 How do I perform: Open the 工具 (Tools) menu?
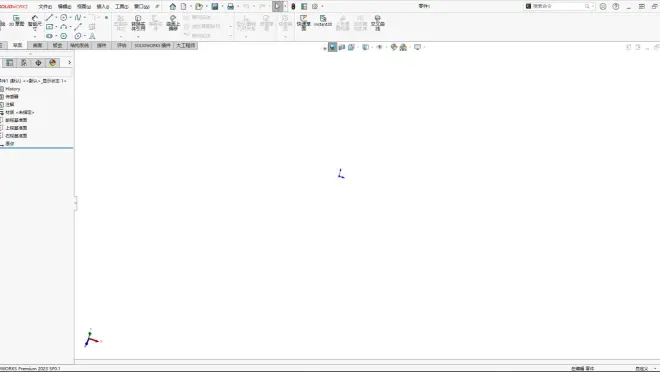(x=122, y=6)
